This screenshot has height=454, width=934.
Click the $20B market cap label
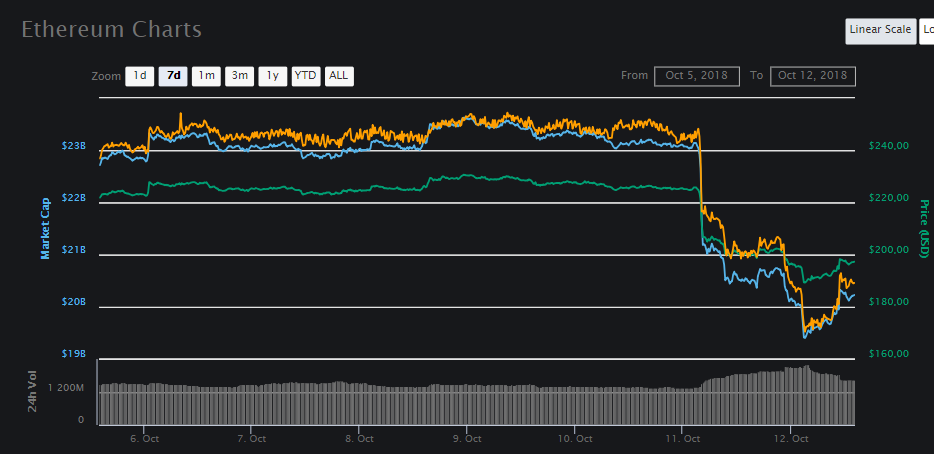(x=74, y=302)
